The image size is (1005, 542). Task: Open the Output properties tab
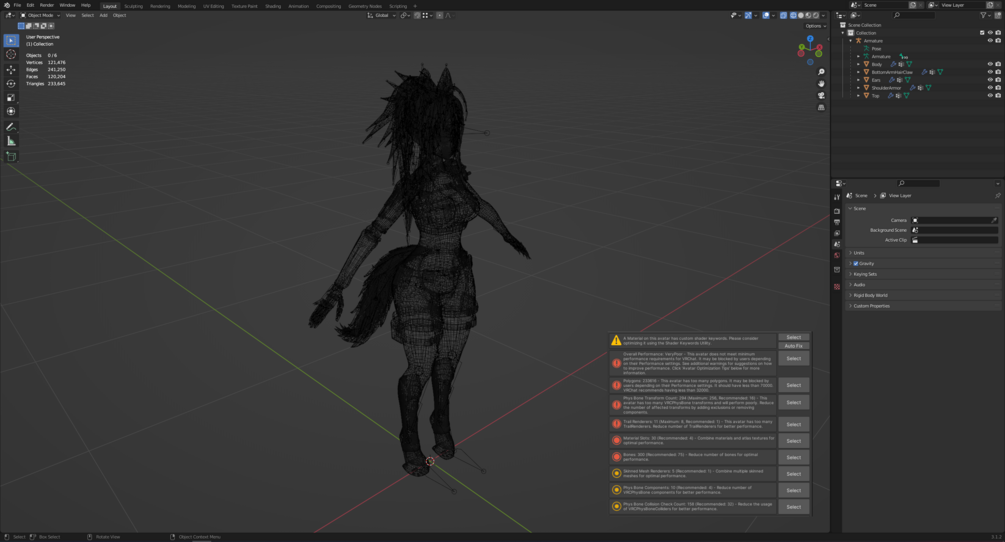pos(837,222)
